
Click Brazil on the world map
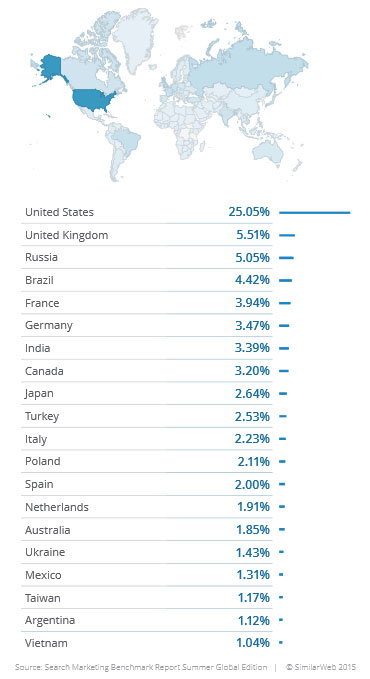point(128,141)
